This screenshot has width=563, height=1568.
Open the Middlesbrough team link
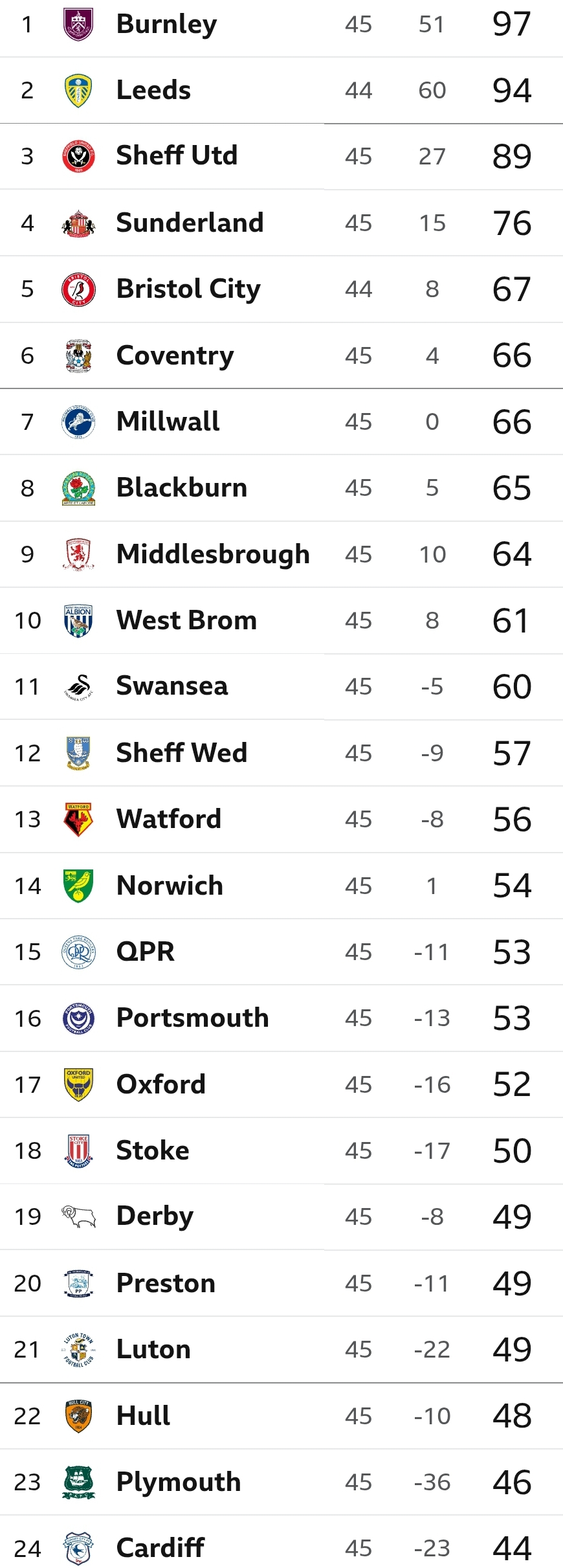(213, 554)
